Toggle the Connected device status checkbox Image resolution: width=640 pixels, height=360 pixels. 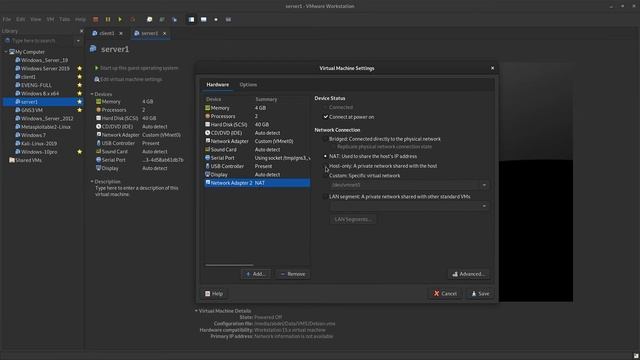(325, 107)
